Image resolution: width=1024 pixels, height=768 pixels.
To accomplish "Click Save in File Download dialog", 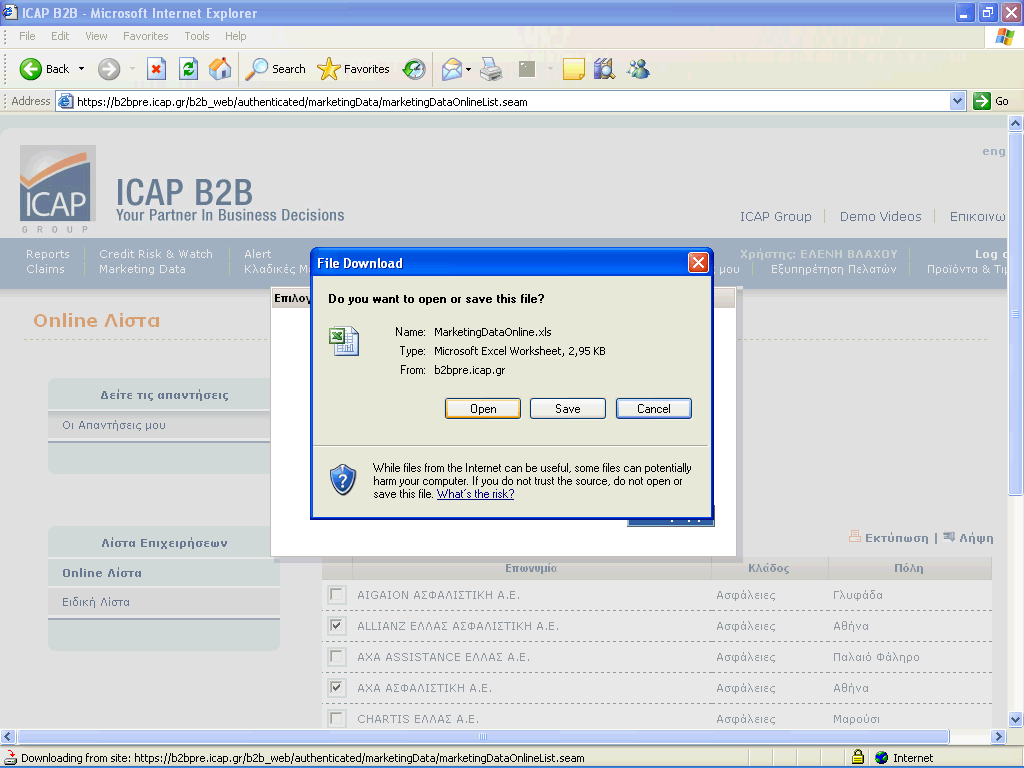I will point(568,409).
